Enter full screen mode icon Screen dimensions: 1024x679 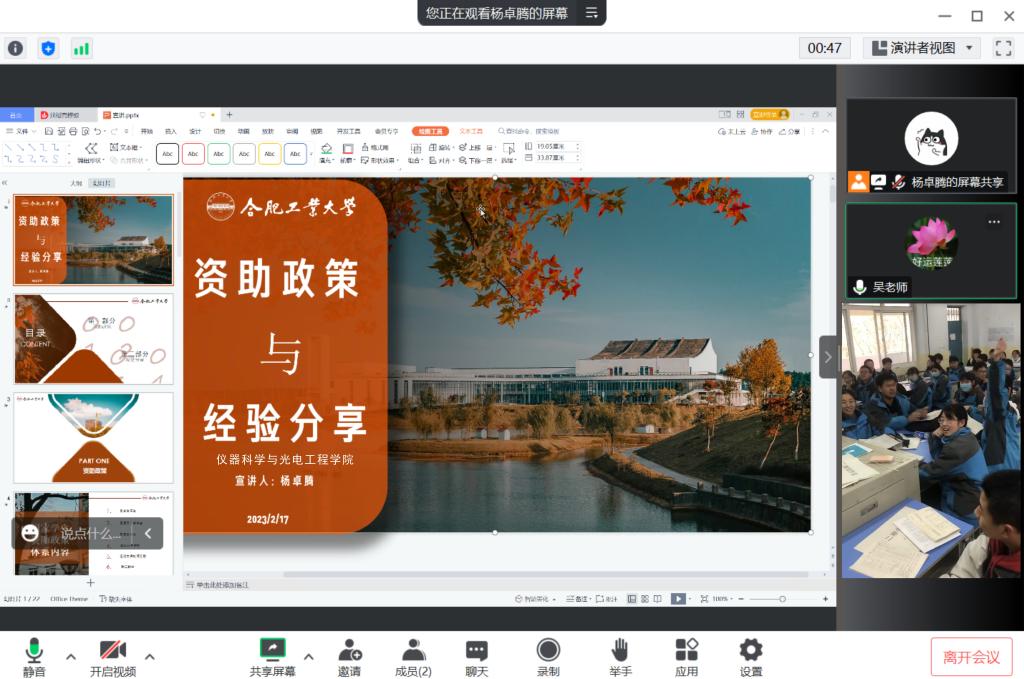1003,48
